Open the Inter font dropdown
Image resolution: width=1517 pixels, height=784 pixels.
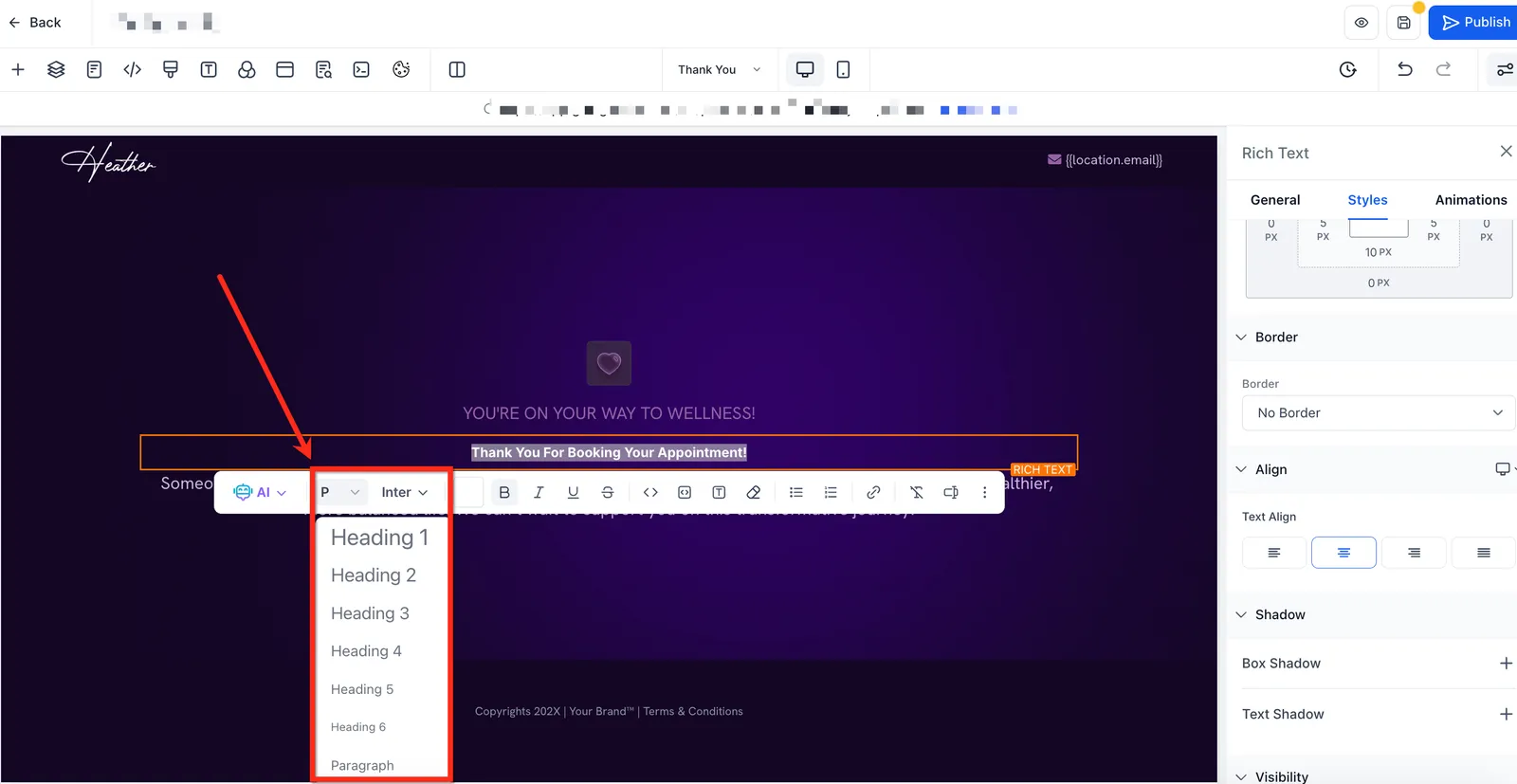(x=405, y=492)
